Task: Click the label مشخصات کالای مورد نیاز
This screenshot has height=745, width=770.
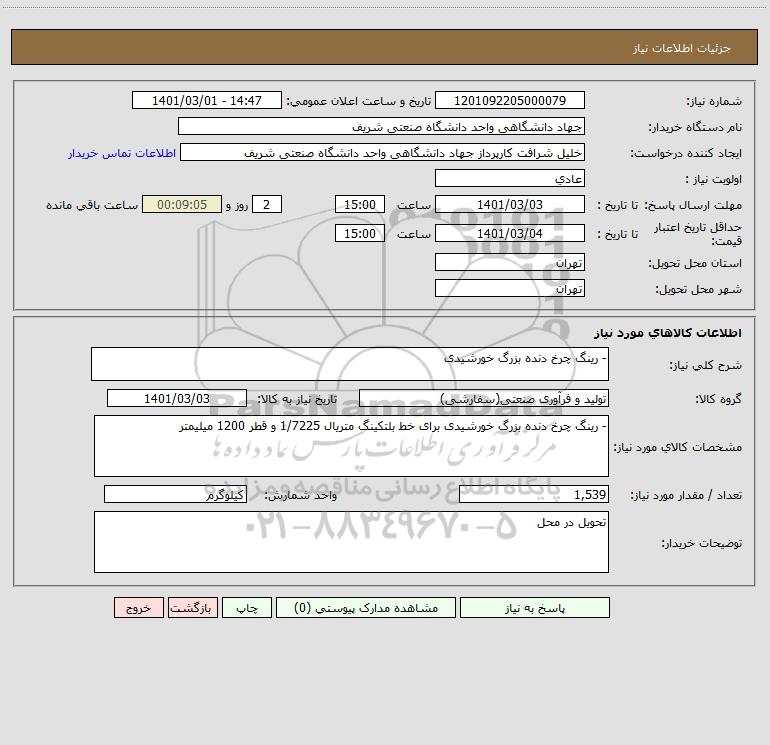Action: [x=678, y=447]
